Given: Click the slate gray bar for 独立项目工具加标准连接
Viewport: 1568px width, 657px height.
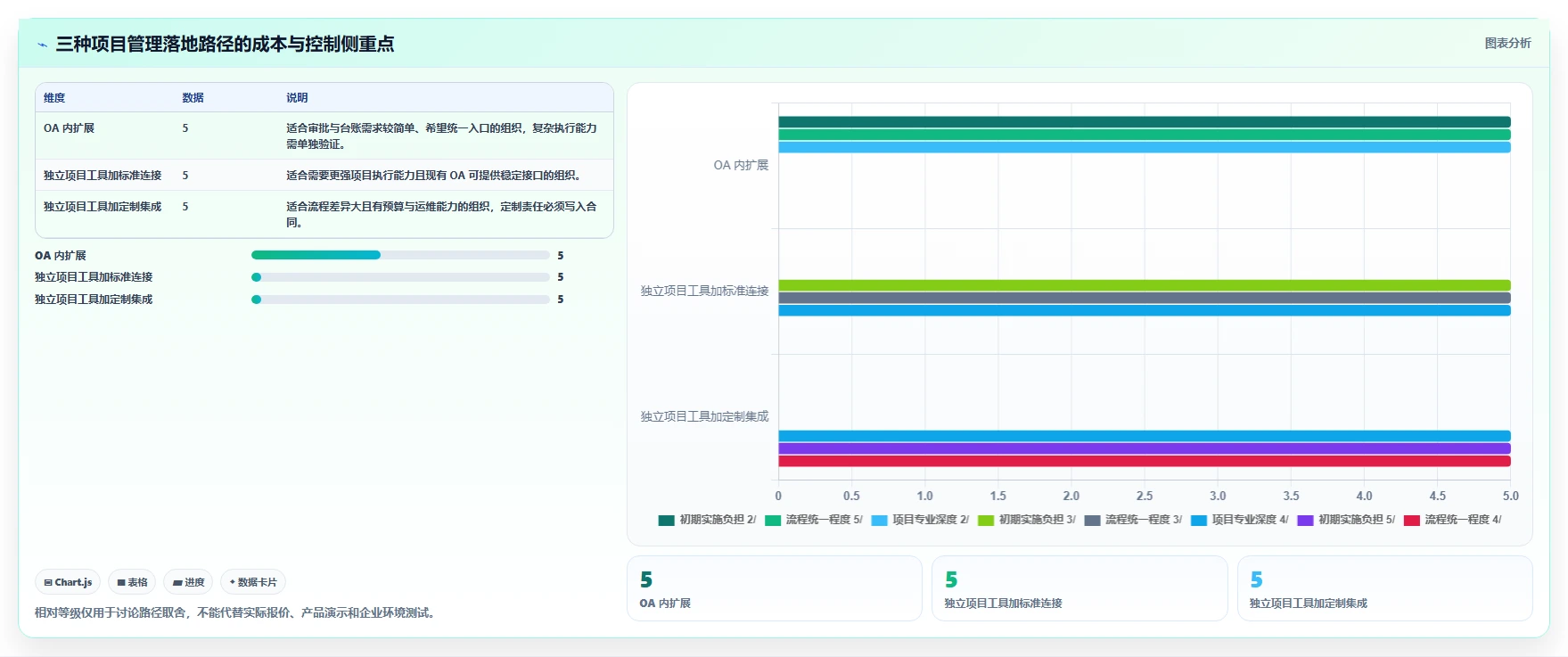Looking at the screenshot, I should click(x=1145, y=298).
